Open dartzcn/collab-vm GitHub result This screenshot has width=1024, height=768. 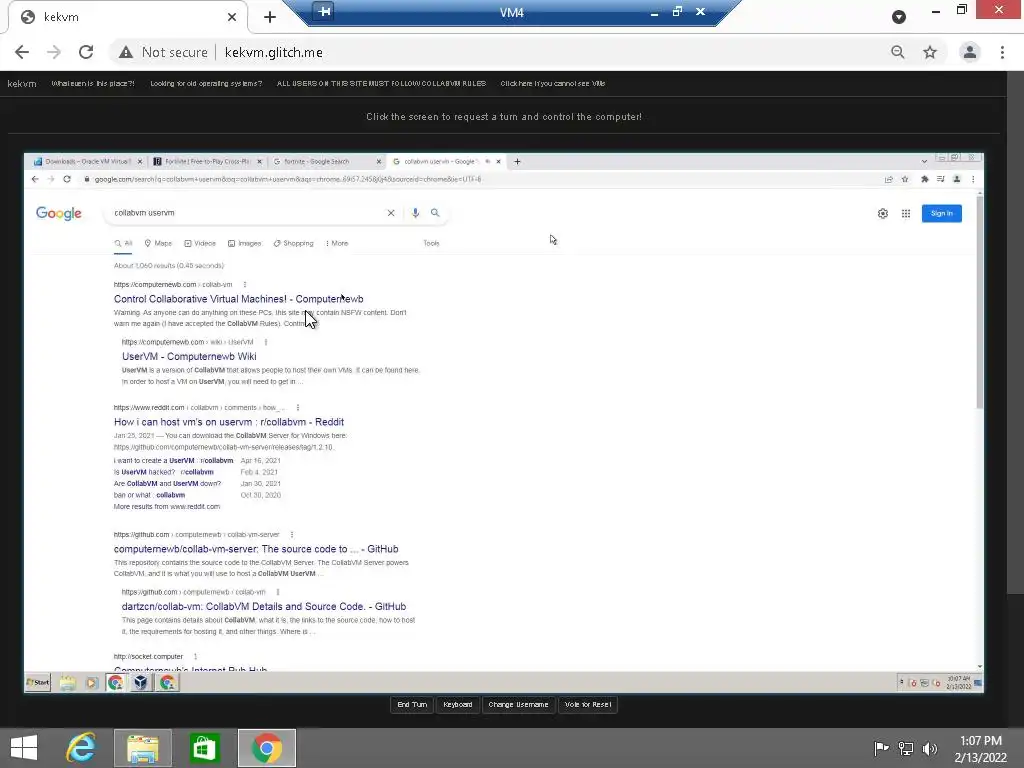[x=264, y=607]
